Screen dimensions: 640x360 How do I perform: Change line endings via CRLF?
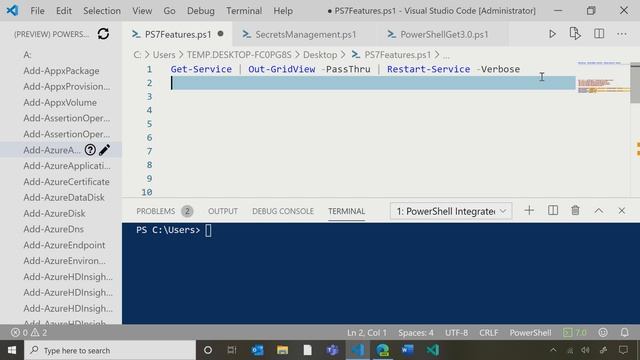pos(489,333)
